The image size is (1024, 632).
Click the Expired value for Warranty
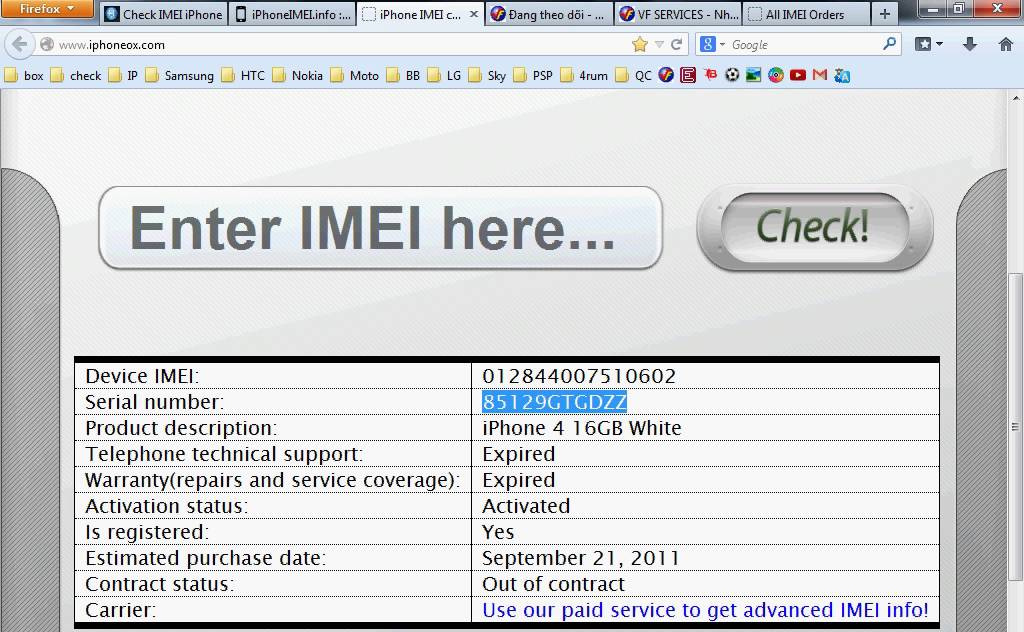pyautogui.click(x=519, y=481)
